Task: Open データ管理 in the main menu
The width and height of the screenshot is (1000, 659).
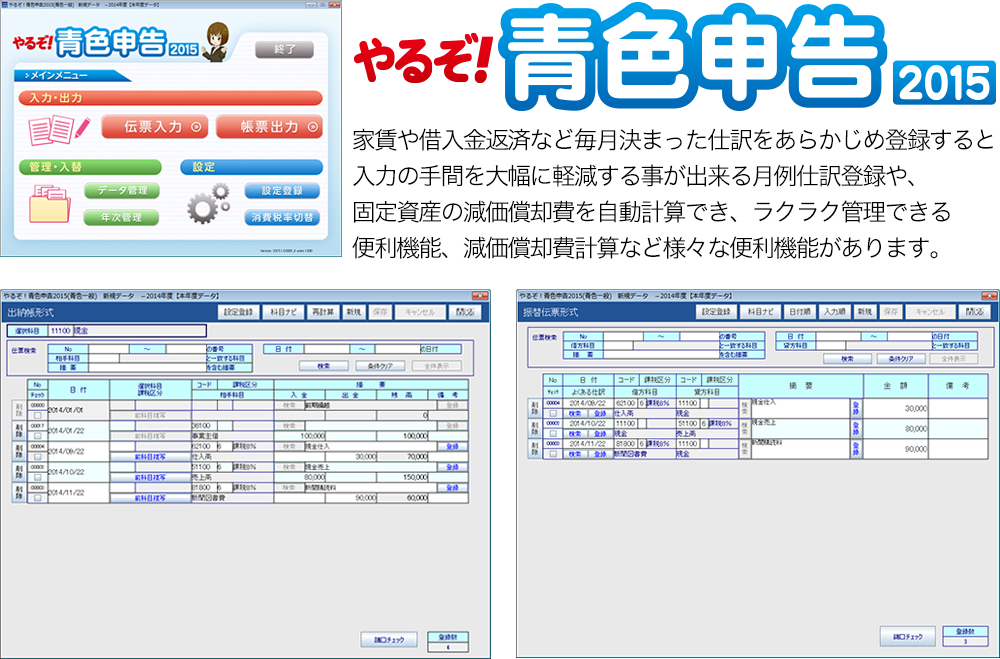Action: click(122, 190)
